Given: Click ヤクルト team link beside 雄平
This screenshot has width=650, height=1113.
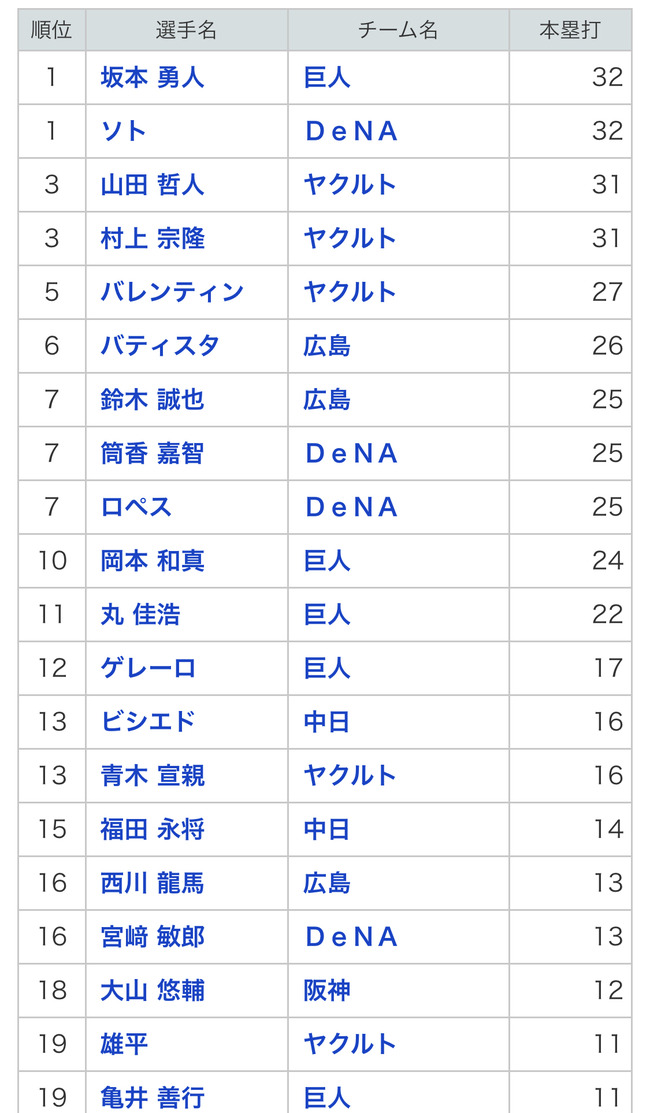Looking at the screenshot, I should [350, 1044].
